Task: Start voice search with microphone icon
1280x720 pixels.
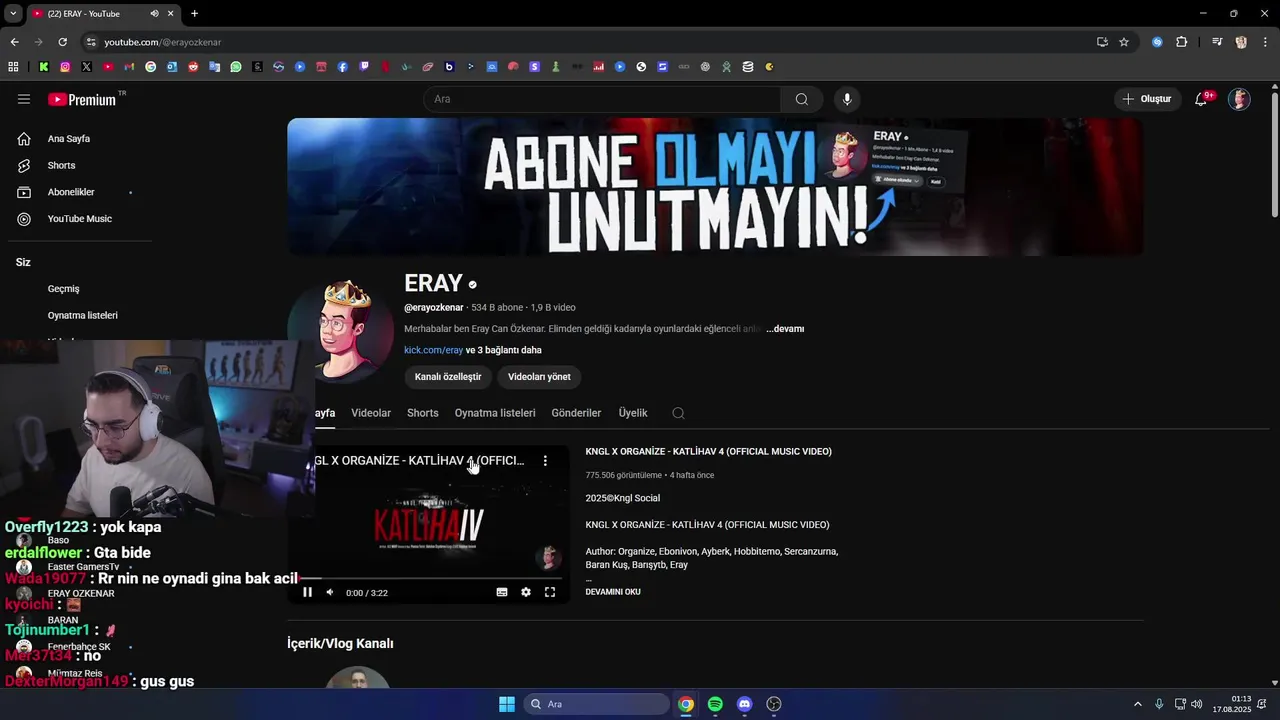Action: click(847, 99)
